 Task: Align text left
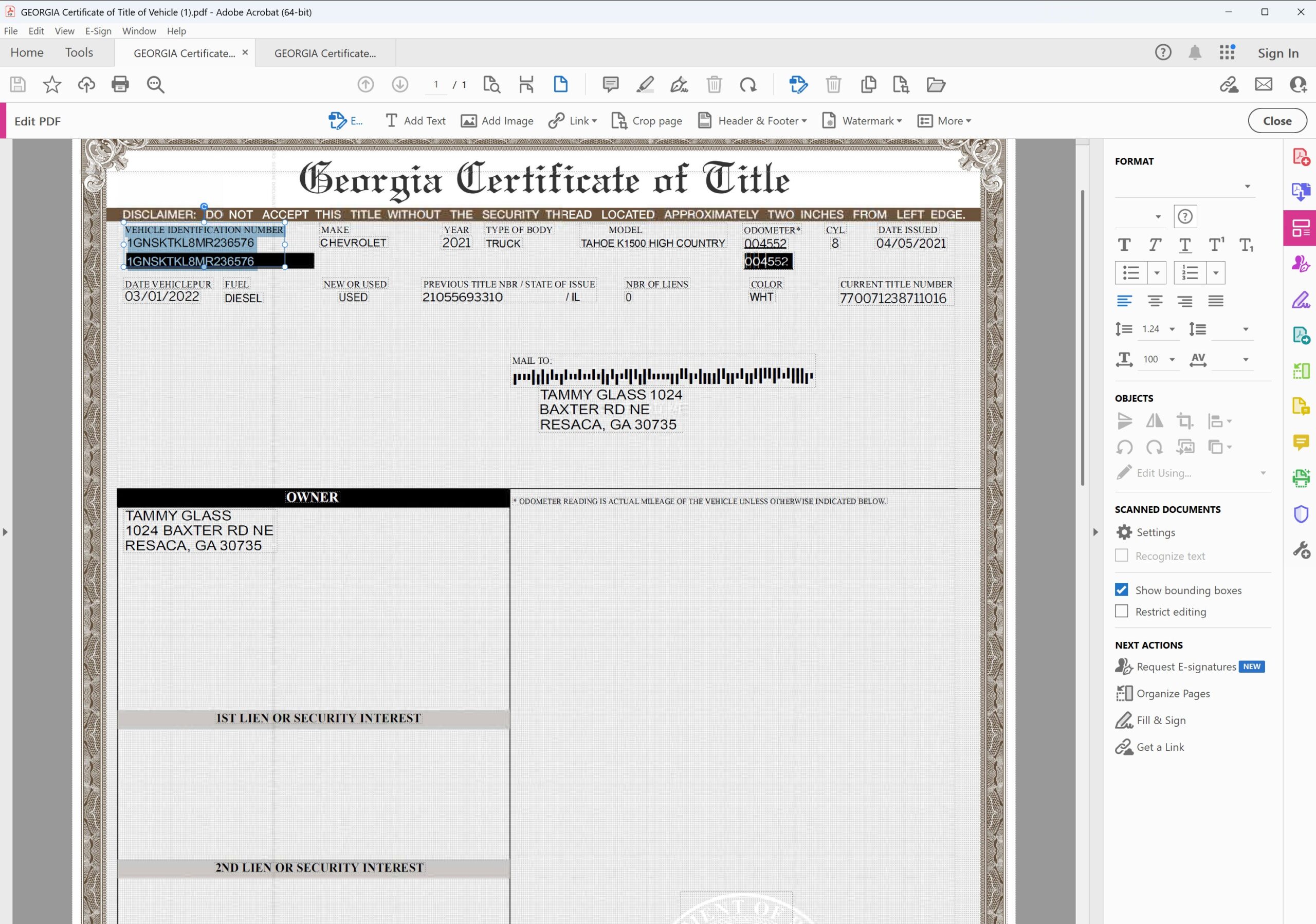1125,301
